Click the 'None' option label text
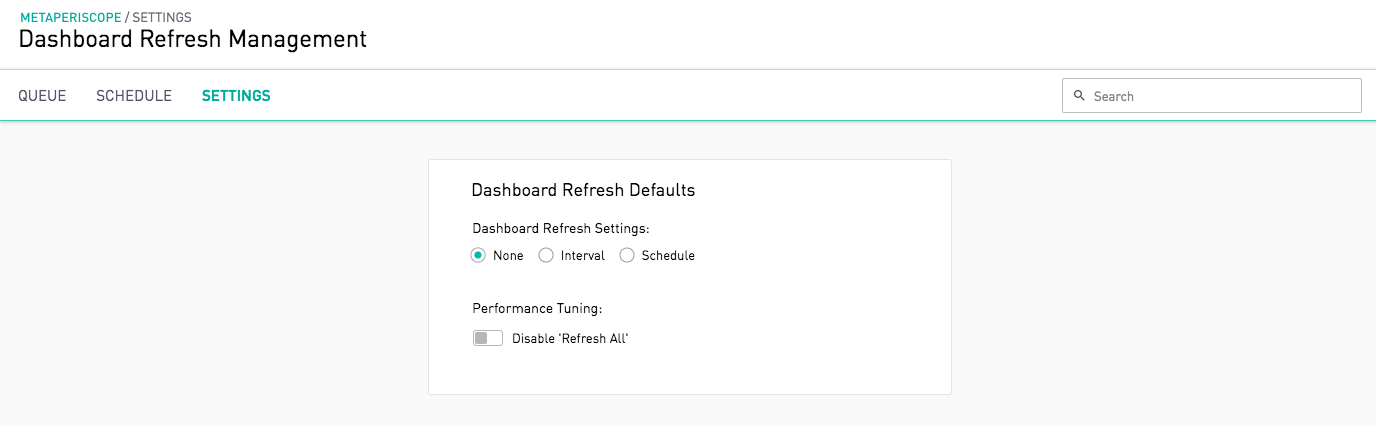Screen dimensions: 1376x426 tap(508, 255)
